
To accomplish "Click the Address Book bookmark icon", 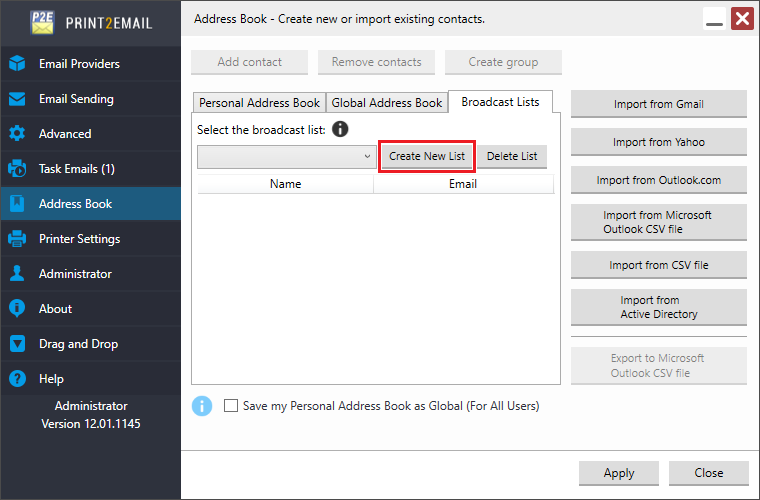I will pyautogui.click(x=17, y=203).
